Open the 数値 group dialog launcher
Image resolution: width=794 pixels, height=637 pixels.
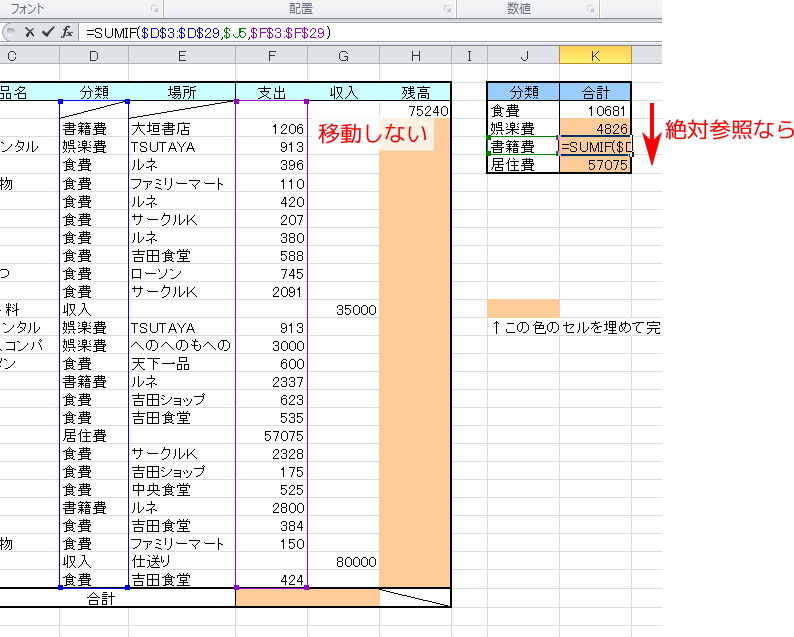coord(590,9)
